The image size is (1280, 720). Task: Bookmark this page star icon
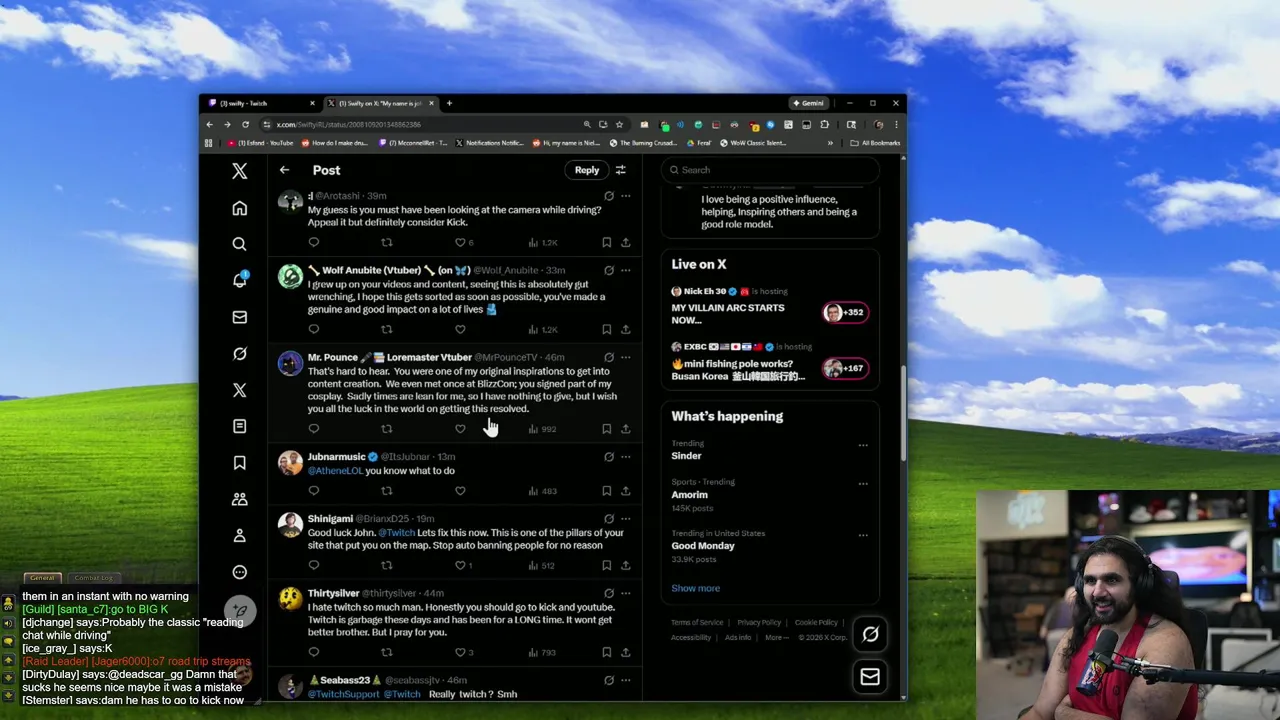click(620, 125)
